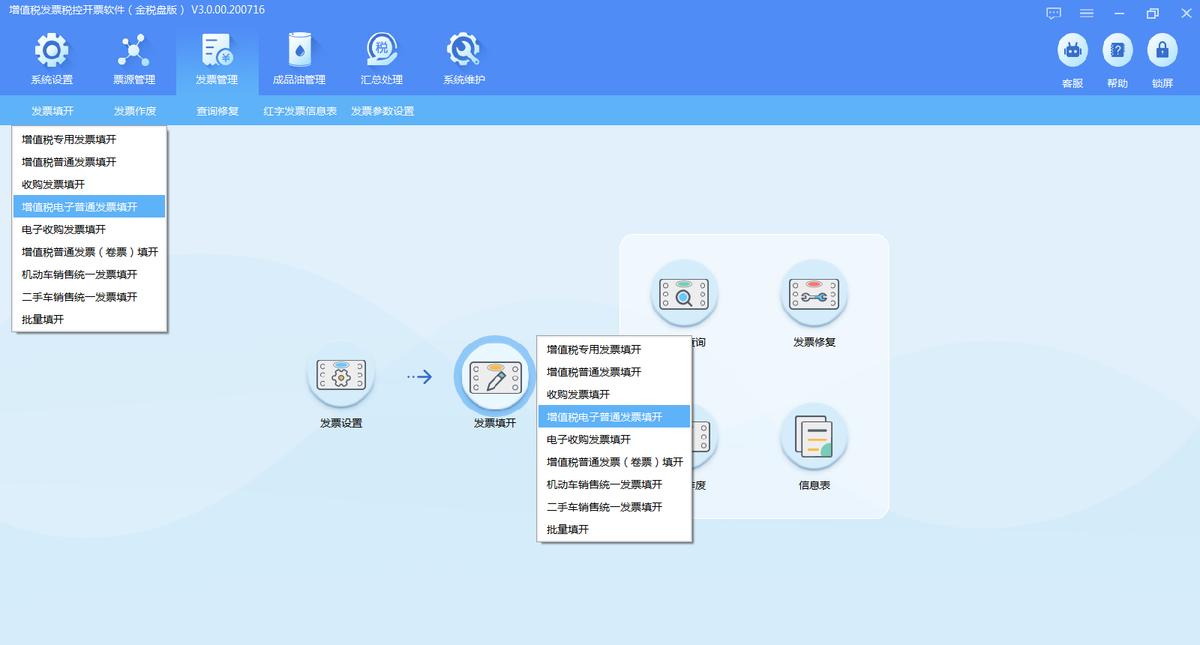Open the 发票修复 repair icon
The height and width of the screenshot is (645, 1200).
pyautogui.click(x=814, y=293)
